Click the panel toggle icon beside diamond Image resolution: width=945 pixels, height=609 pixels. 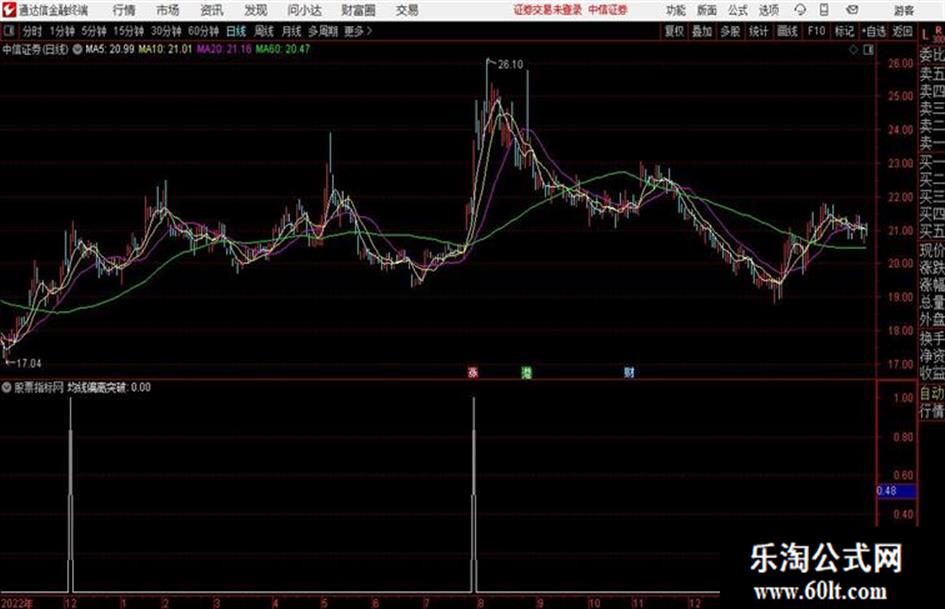click(868, 50)
